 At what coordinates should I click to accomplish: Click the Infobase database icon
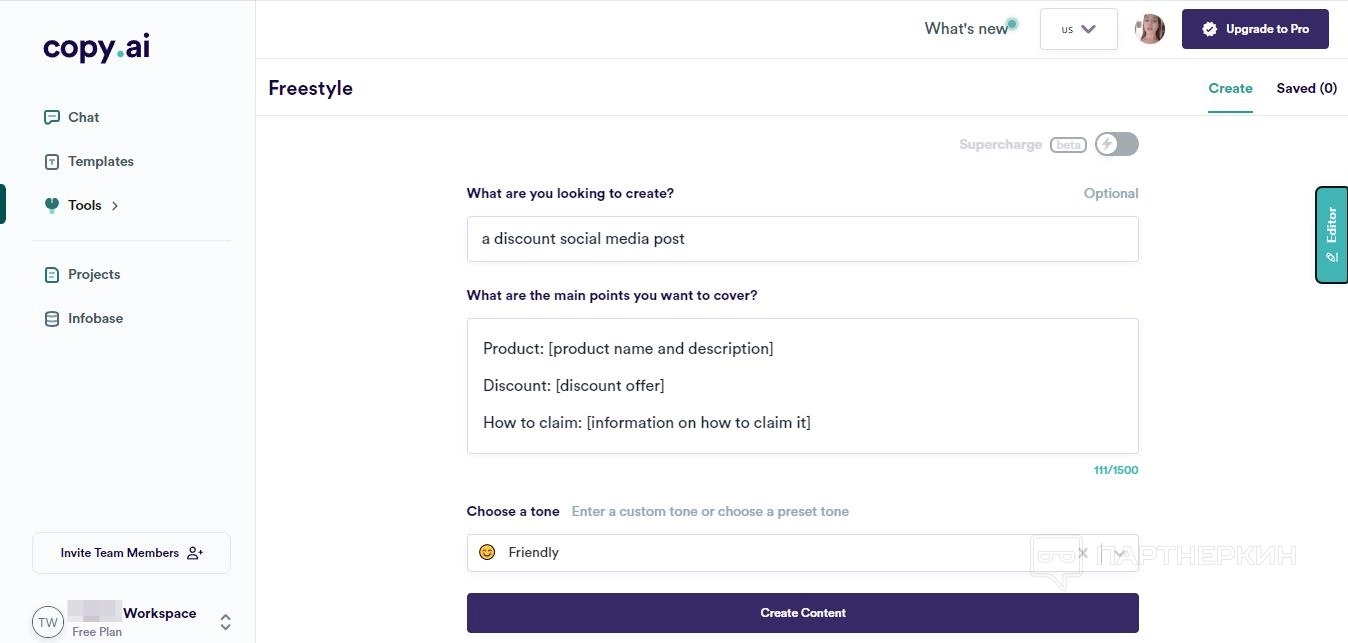(52, 319)
